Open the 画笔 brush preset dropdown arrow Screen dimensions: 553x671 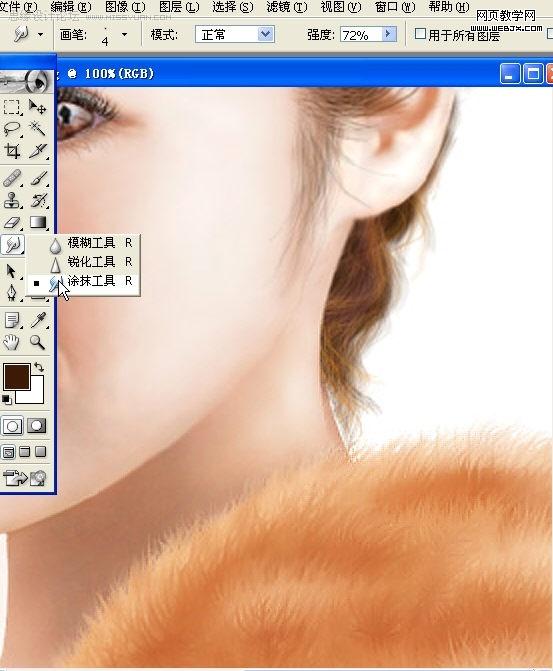pyautogui.click(x=125, y=34)
